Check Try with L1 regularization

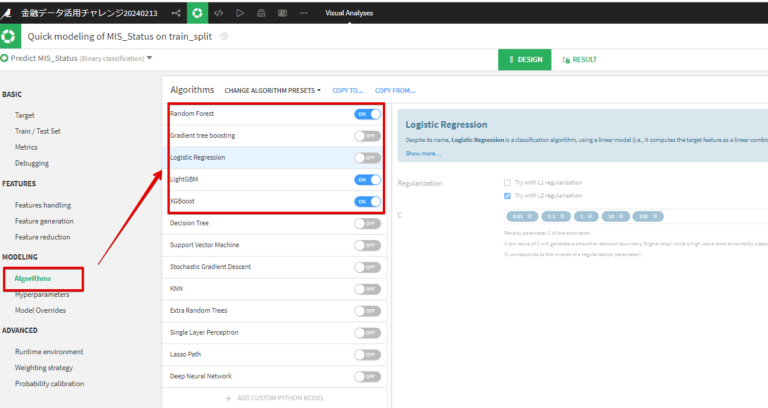pyautogui.click(x=508, y=182)
